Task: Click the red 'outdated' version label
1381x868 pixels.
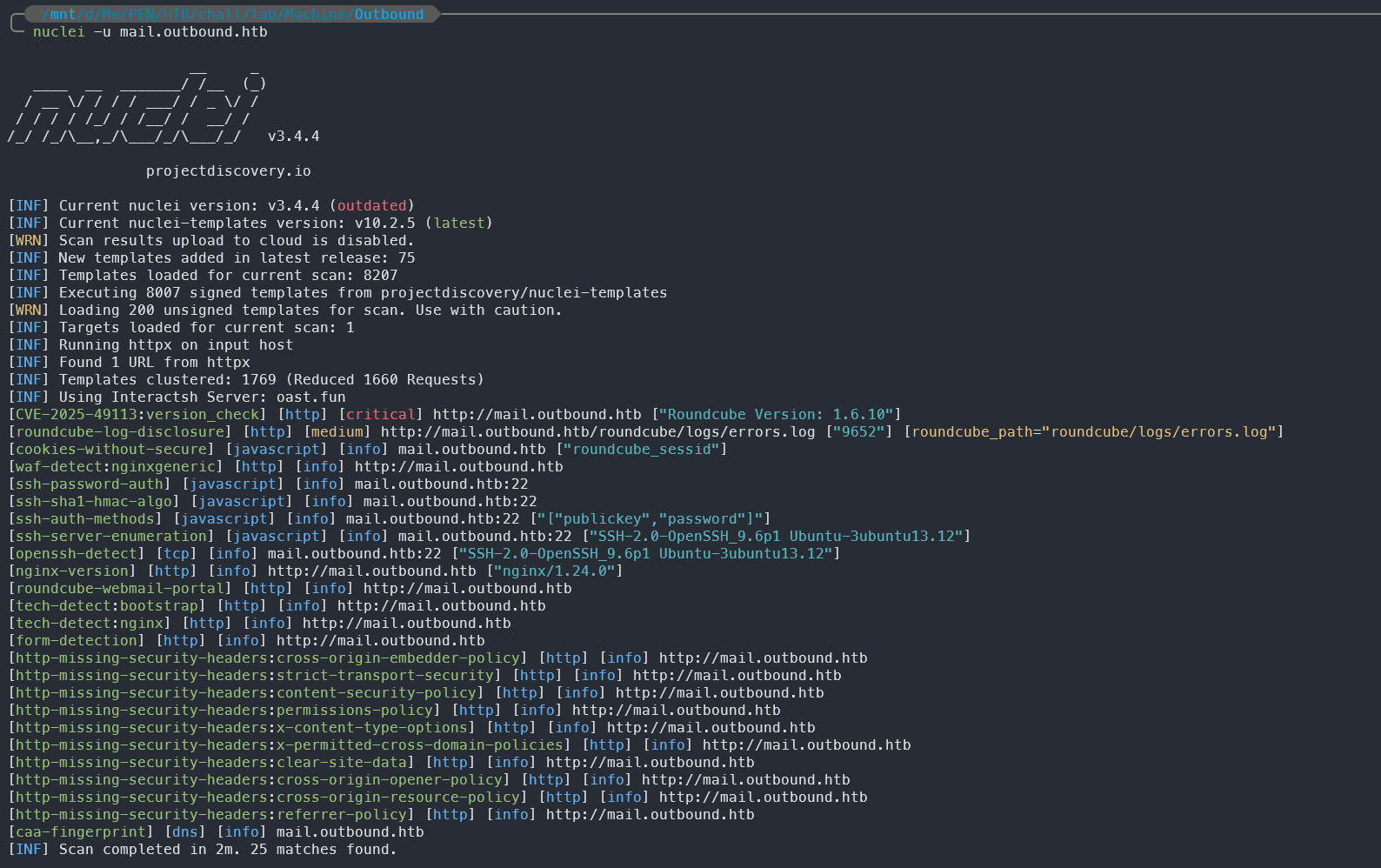Action: tap(372, 206)
